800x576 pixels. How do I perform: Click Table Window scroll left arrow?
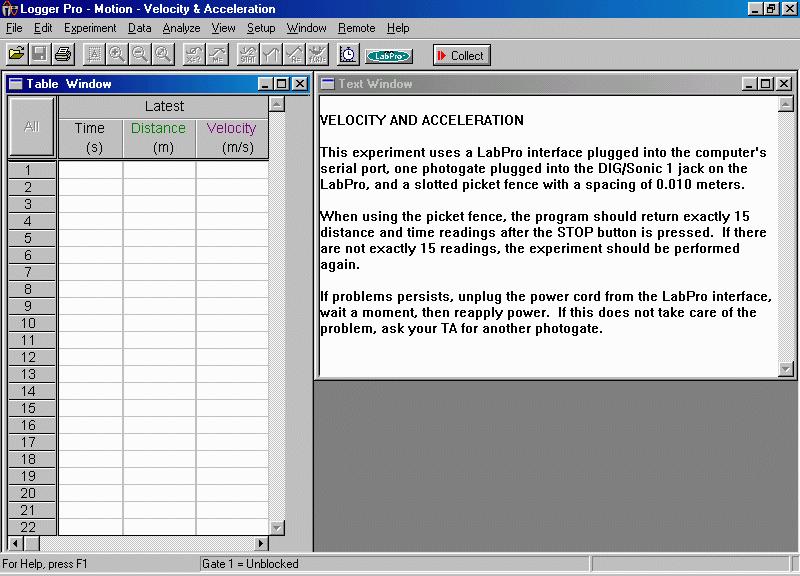coord(15,543)
